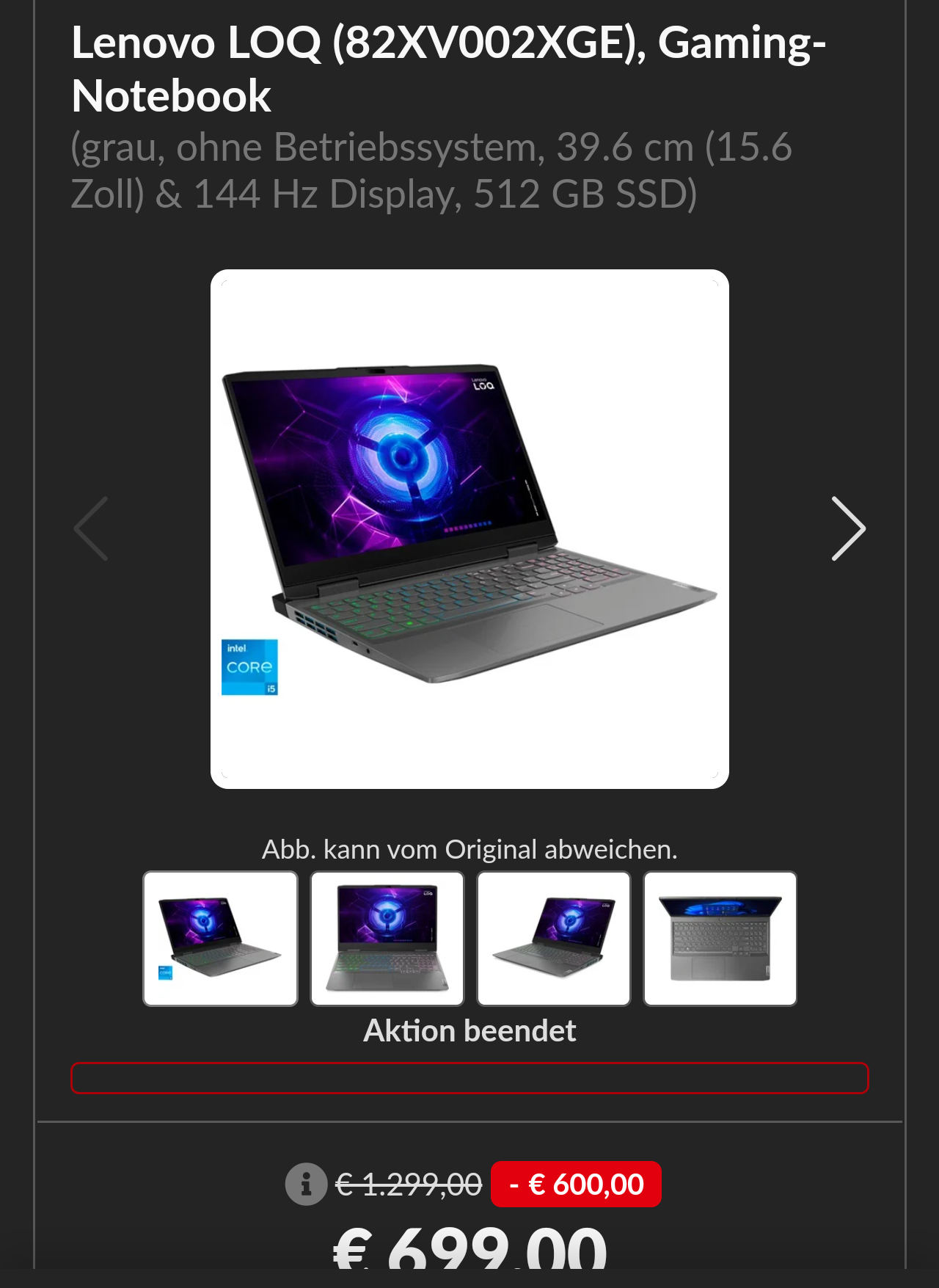This screenshot has width=939, height=1288.
Task: Select first thumbnail with Intel badge
Action: click(220, 938)
